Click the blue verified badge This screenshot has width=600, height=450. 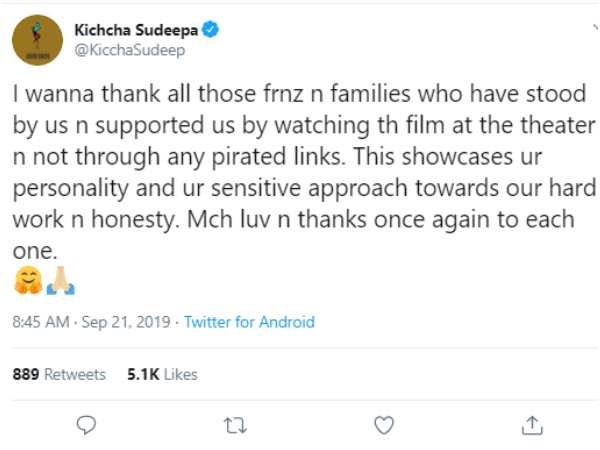click(210, 29)
